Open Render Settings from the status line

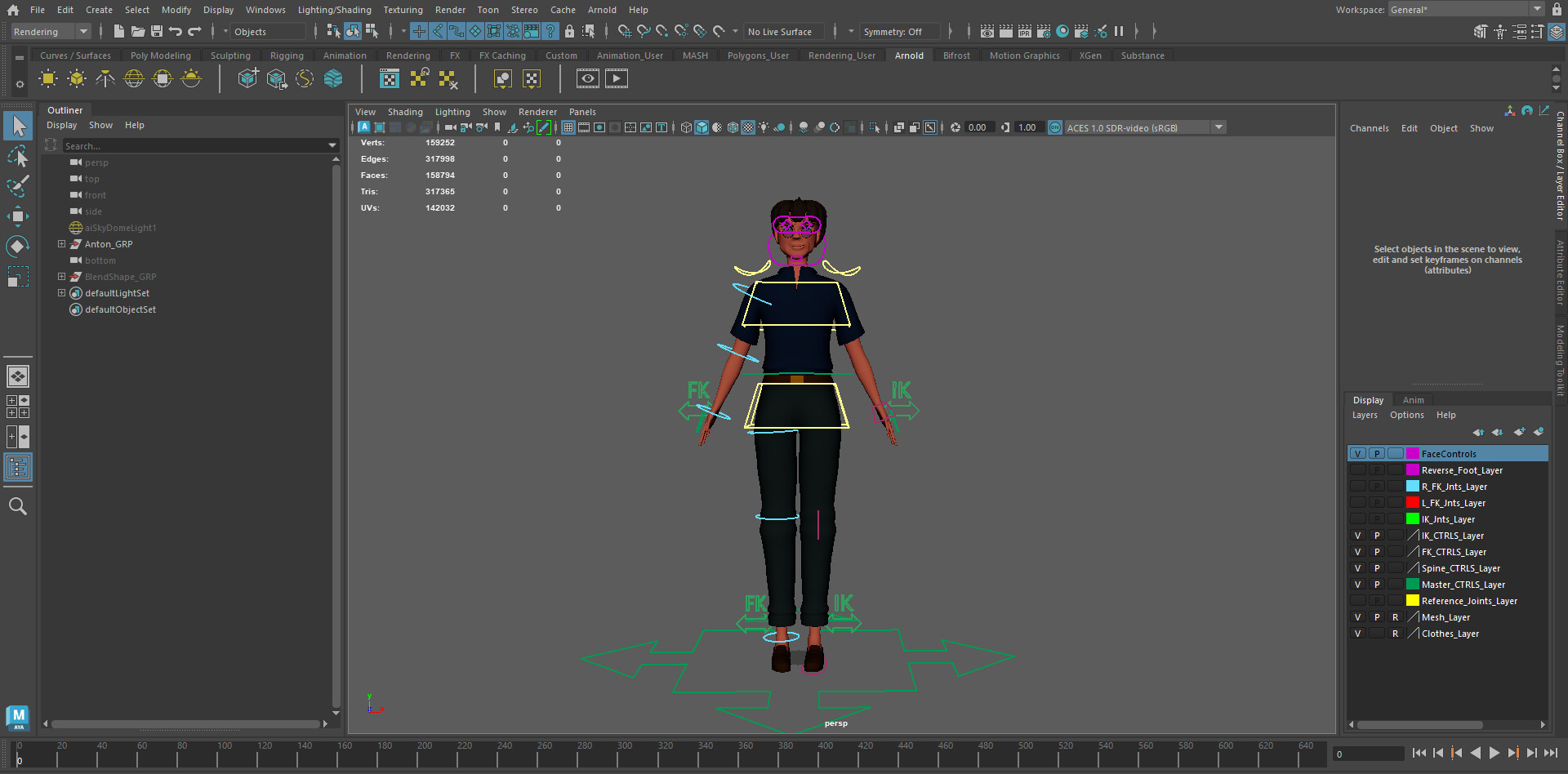pos(1044,31)
